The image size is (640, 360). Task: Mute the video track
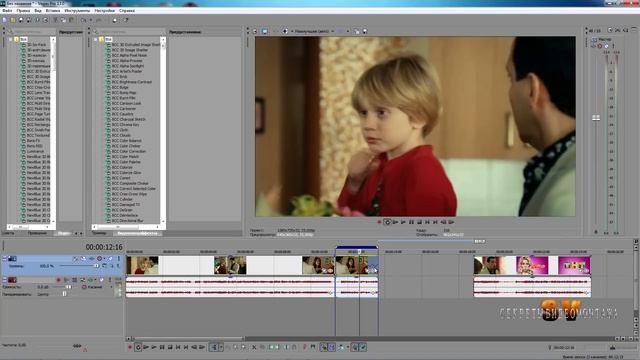click(x=110, y=258)
